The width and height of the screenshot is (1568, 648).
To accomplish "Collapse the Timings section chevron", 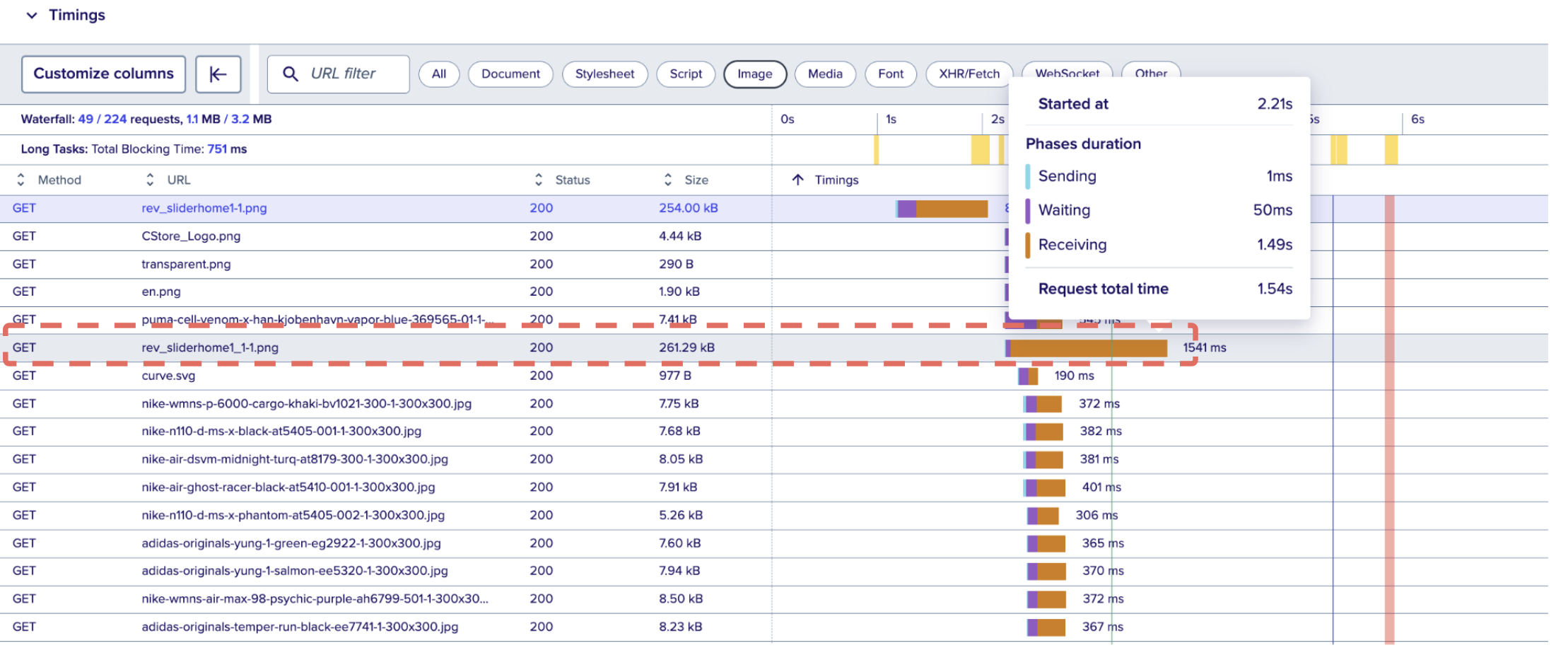I will pyautogui.click(x=31, y=16).
